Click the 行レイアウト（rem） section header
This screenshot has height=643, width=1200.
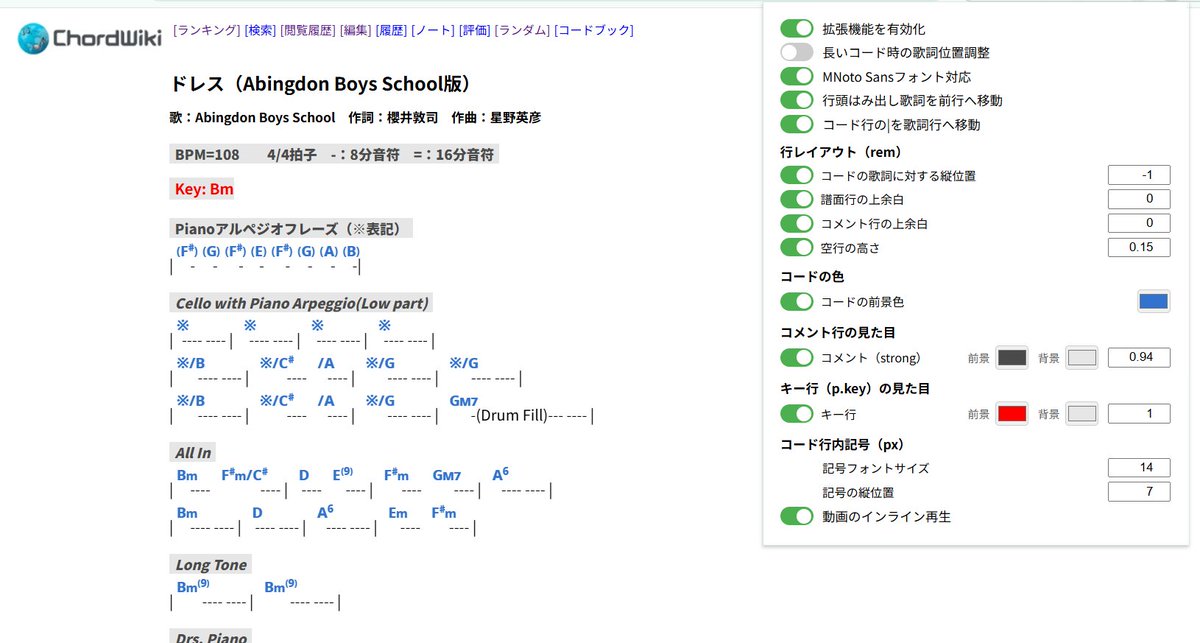click(840, 152)
